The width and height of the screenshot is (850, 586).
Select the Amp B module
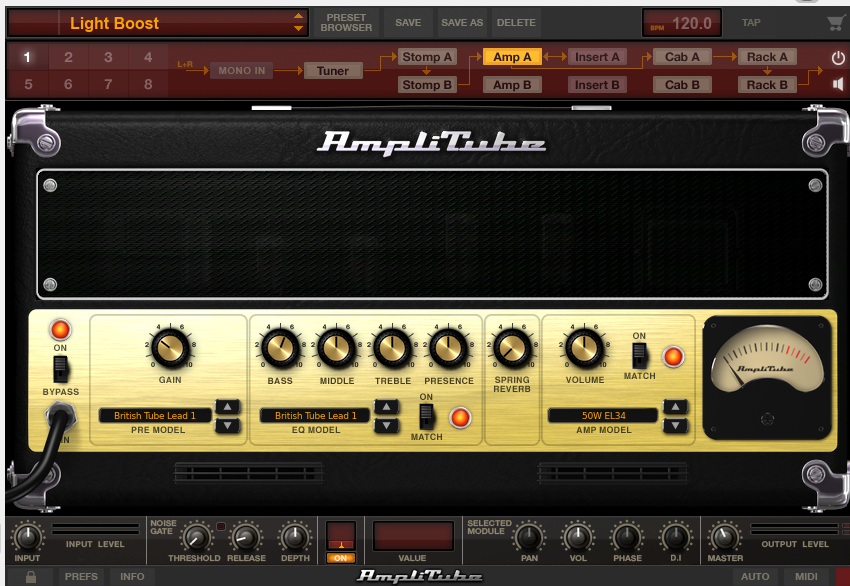512,85
